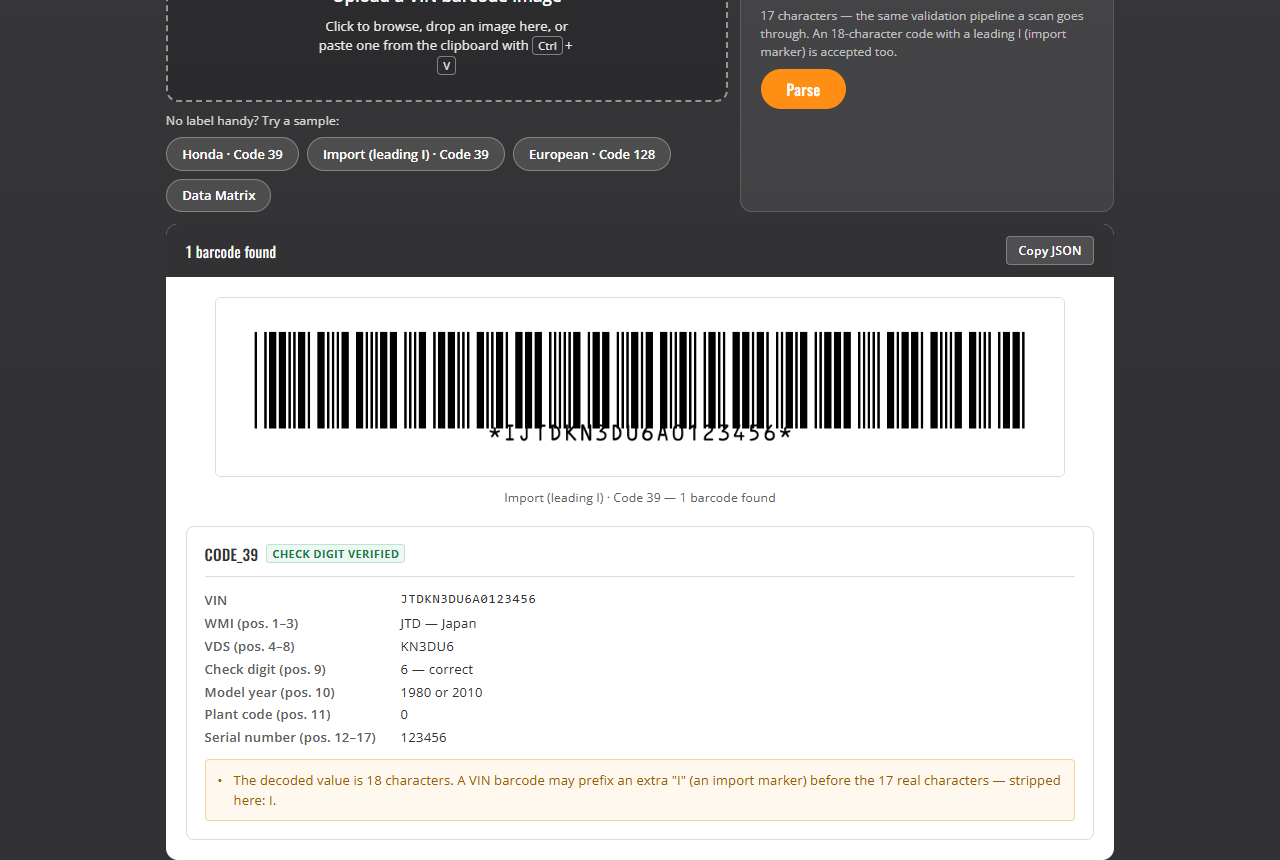Viewport: 1280px width, 860px height.
Task: Select the European · Code 128 sample
Action: (x=592, y=154)
